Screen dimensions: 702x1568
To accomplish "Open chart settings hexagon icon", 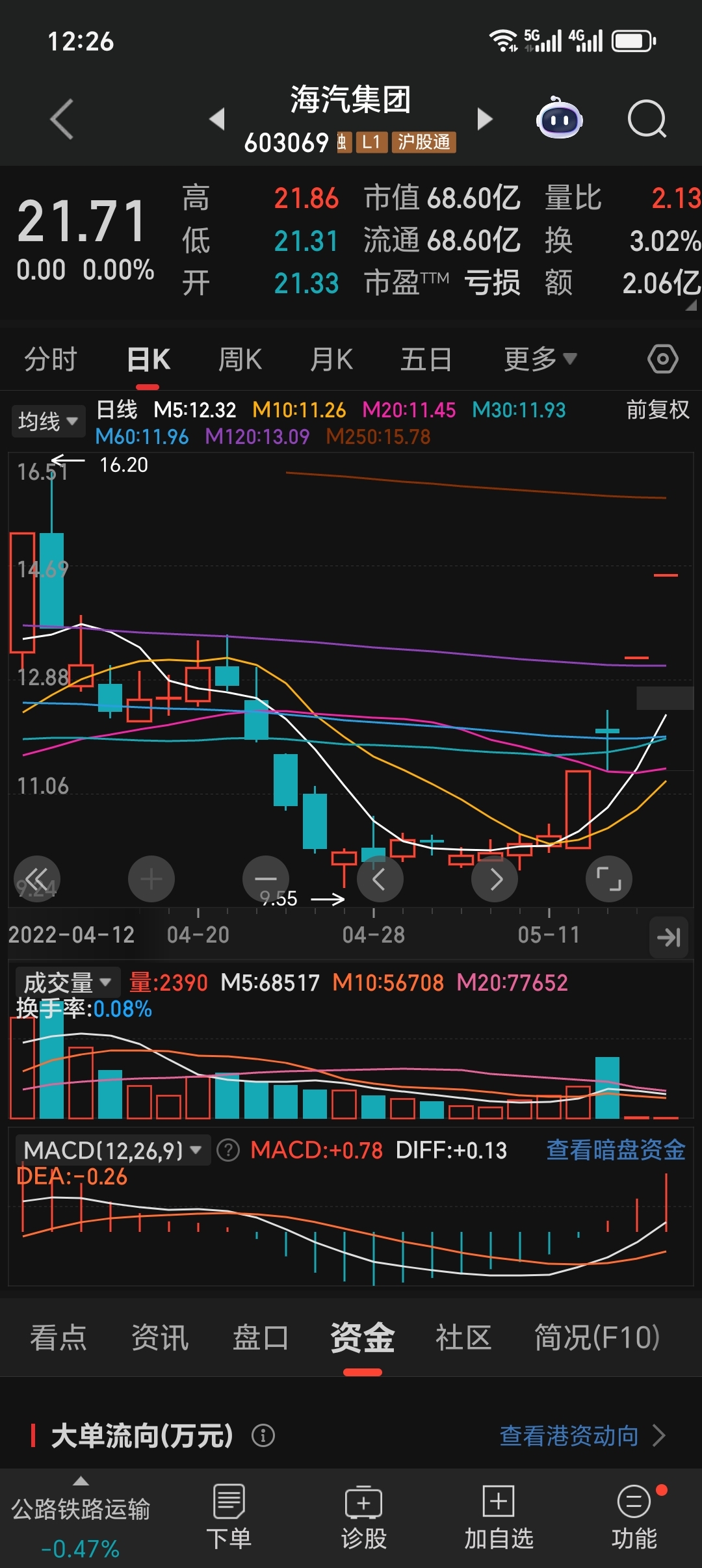I will [662, 359].
